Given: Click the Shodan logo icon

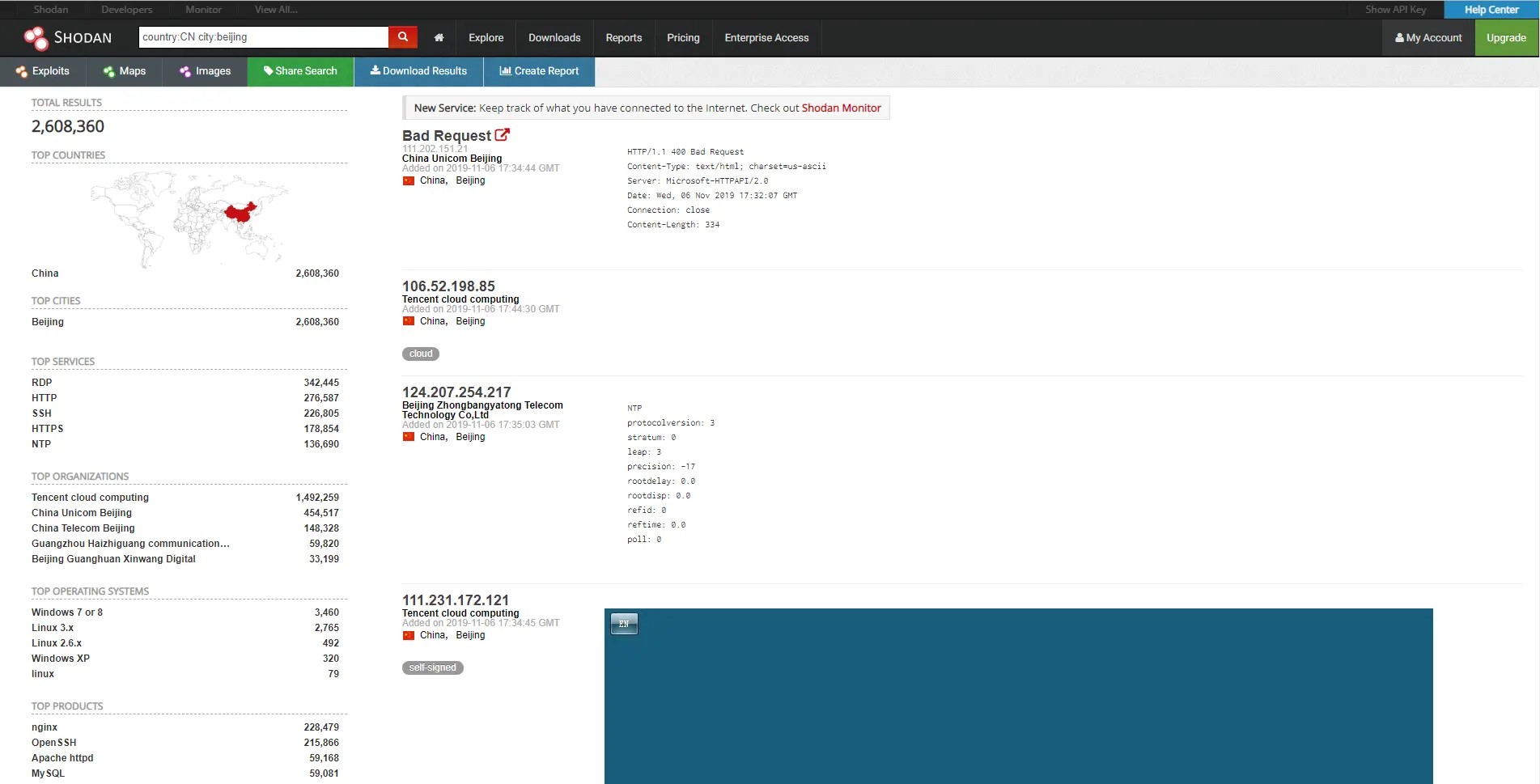Looking at the screenshot, I should (36, 38).
